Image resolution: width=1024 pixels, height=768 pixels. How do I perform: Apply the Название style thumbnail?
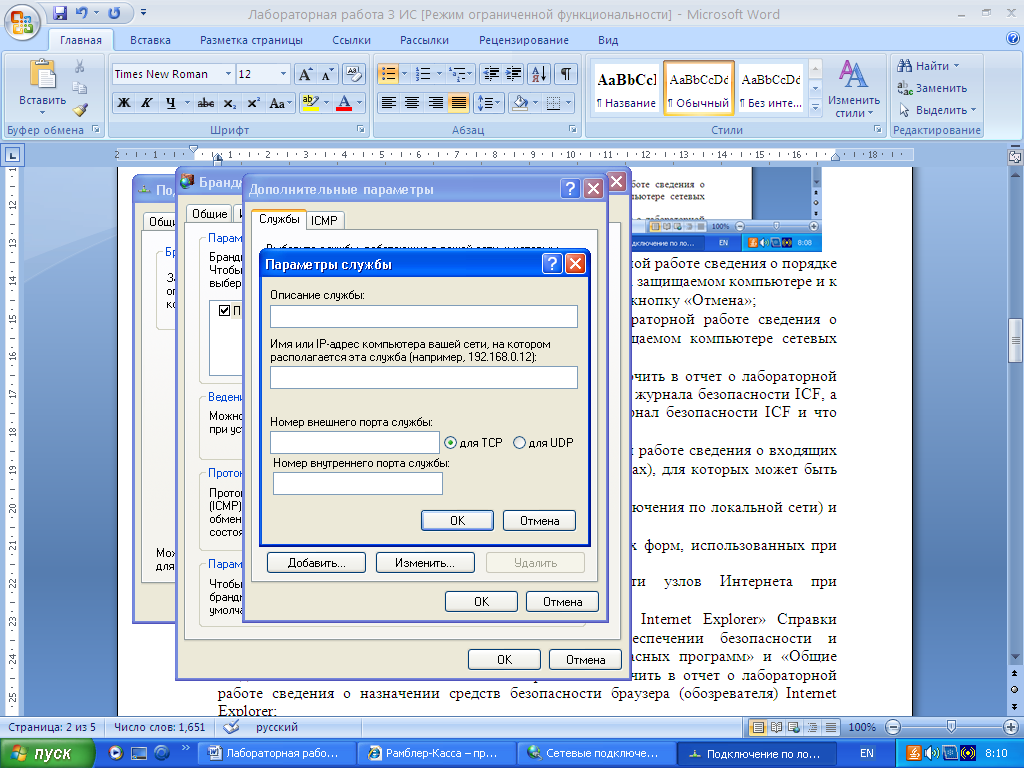[x=626, y=88]
